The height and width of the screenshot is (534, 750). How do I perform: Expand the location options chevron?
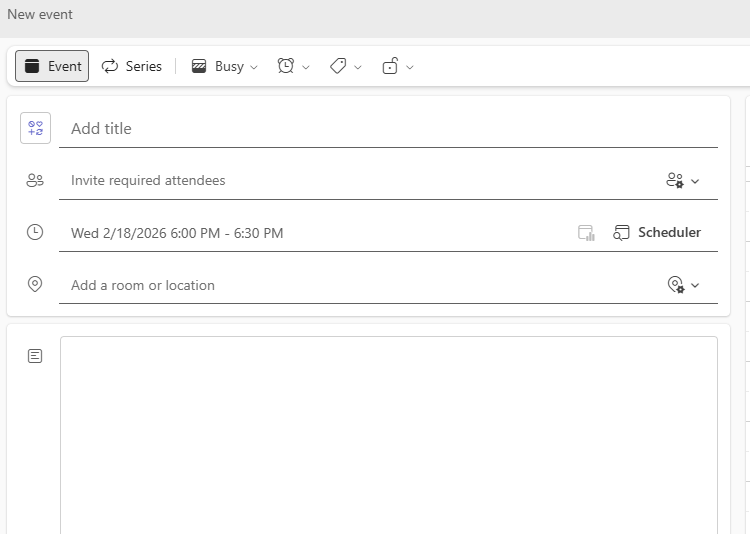695,285
